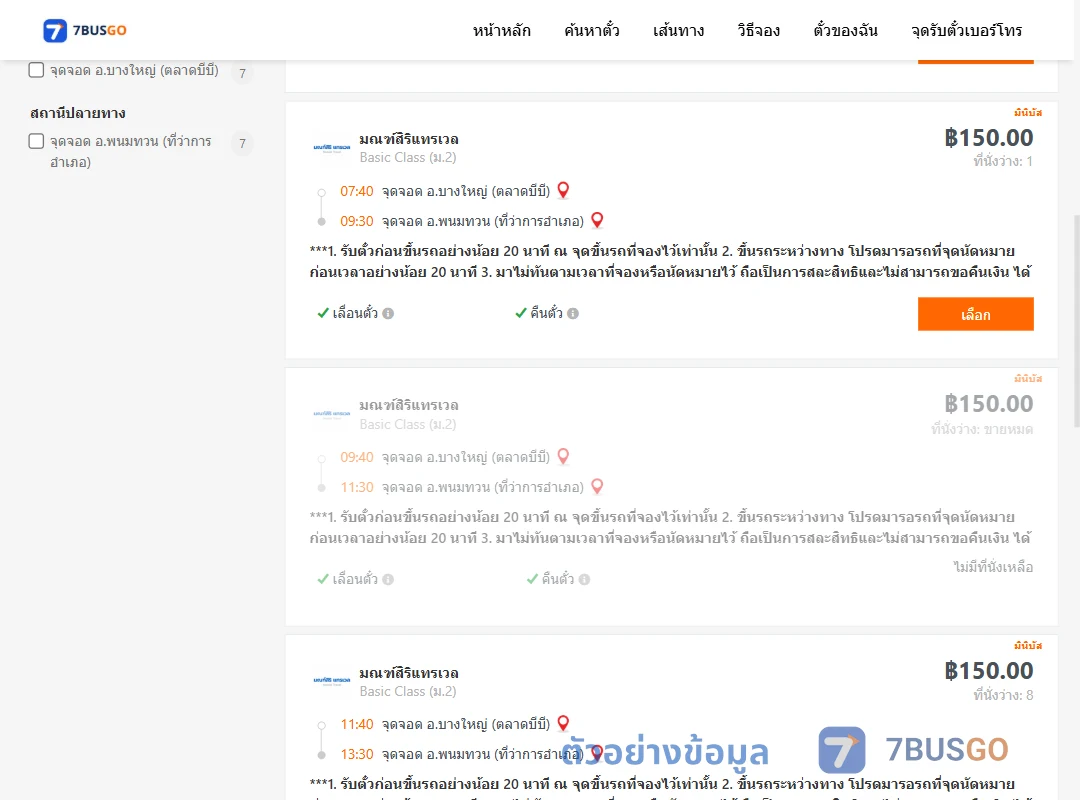
Task: Click page vertical scrollbar
Action: point(1076,322)
